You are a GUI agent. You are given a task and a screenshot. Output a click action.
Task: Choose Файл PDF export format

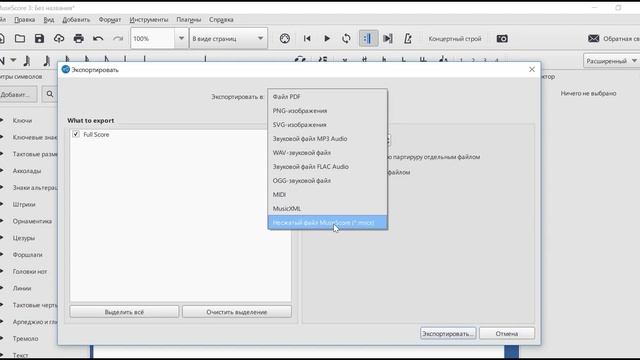[x=328, y=97]
